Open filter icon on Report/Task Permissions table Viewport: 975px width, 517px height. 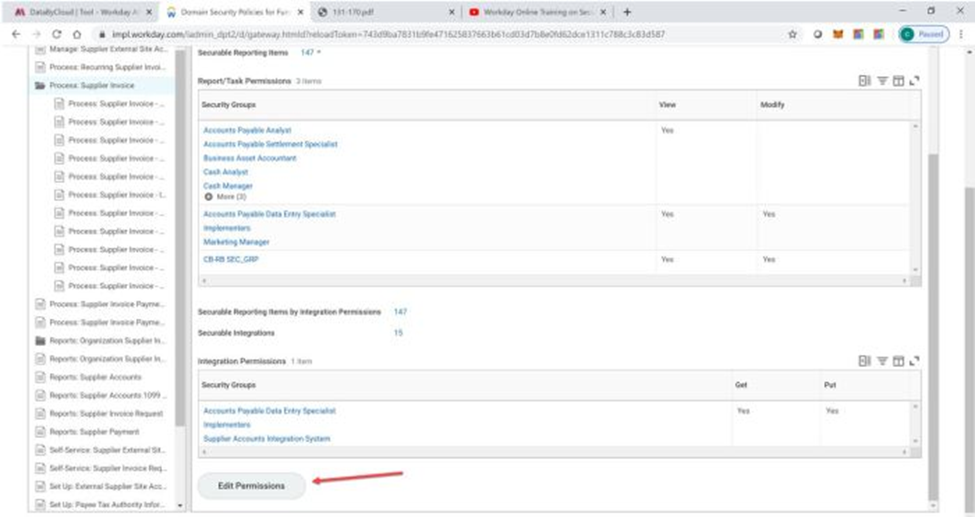click(x=882, y=81)
